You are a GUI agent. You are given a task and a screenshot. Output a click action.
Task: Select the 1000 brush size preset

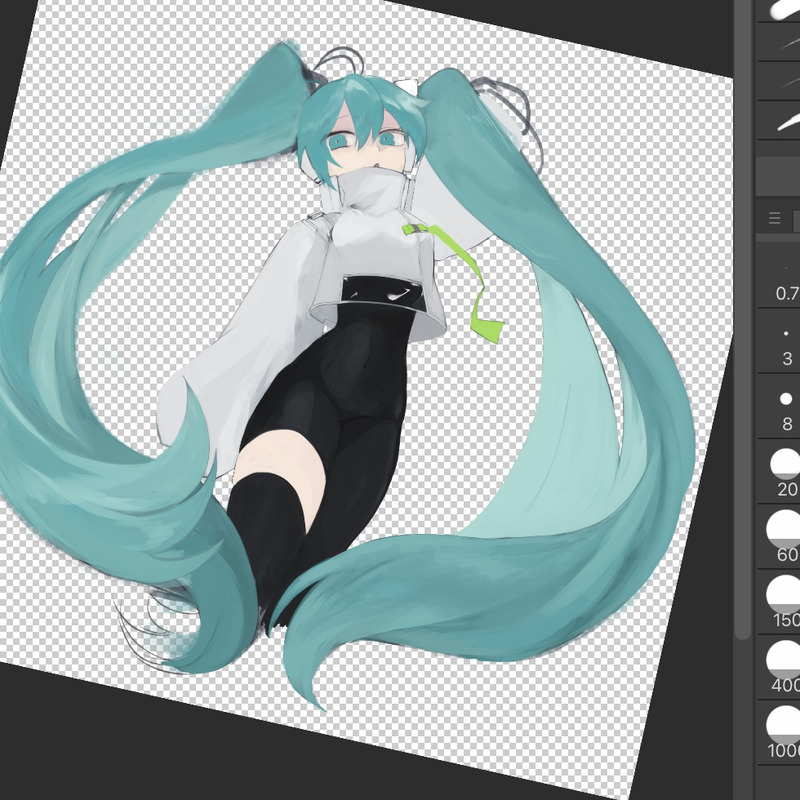(x=779, y=733)
